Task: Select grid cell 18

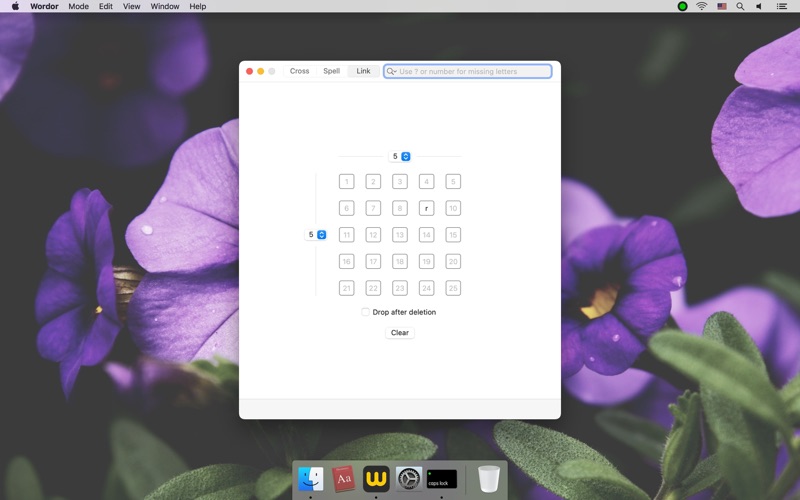Action: [399, 262]
